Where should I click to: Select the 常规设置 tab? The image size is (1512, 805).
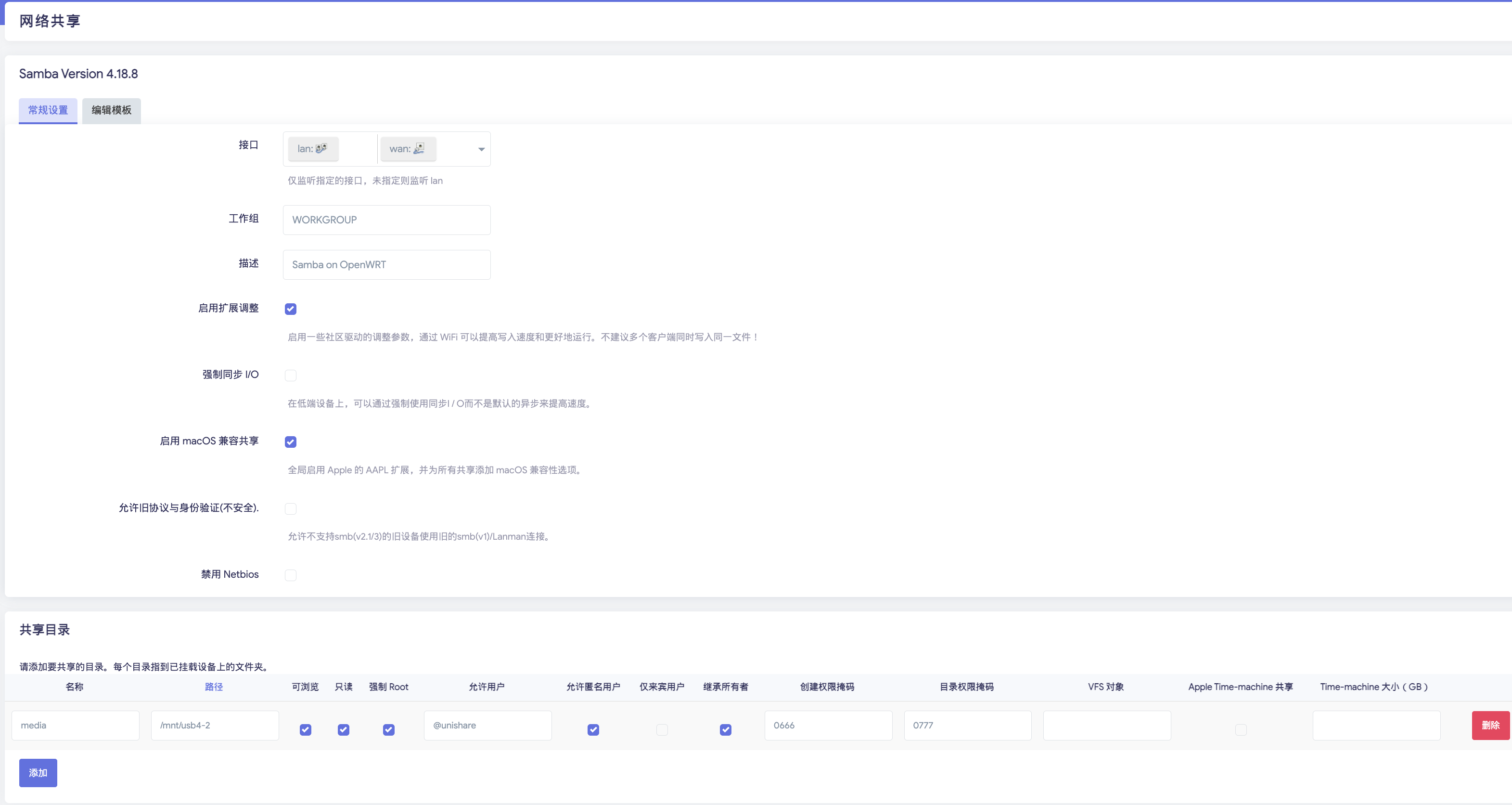[x=48, y=110]
